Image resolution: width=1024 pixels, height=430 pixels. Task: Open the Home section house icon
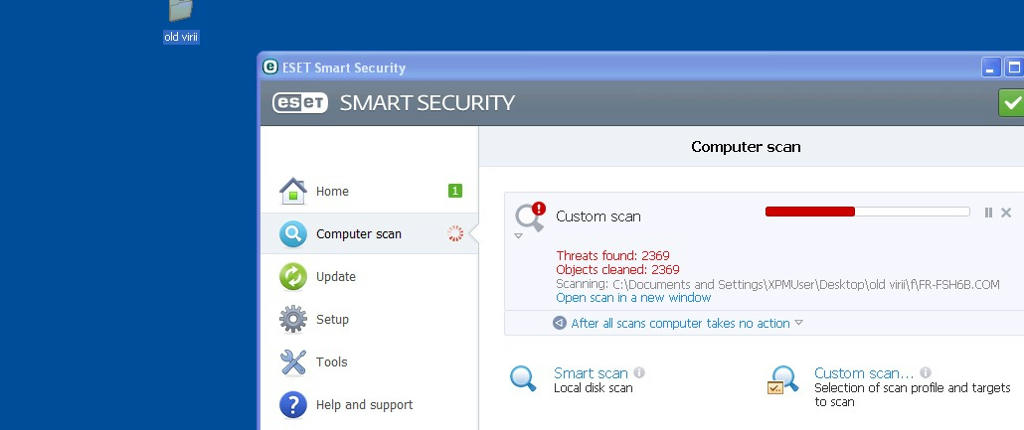tap(293, 191)
